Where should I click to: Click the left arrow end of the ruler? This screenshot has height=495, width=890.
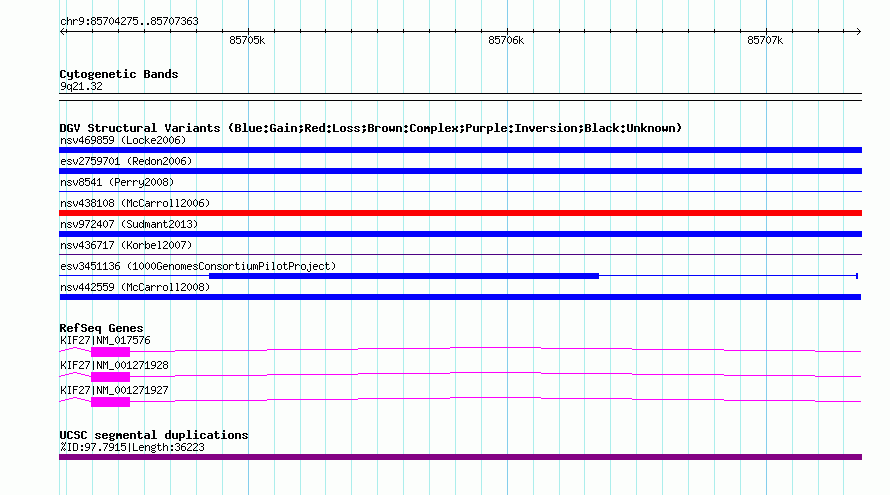(62, 31)
